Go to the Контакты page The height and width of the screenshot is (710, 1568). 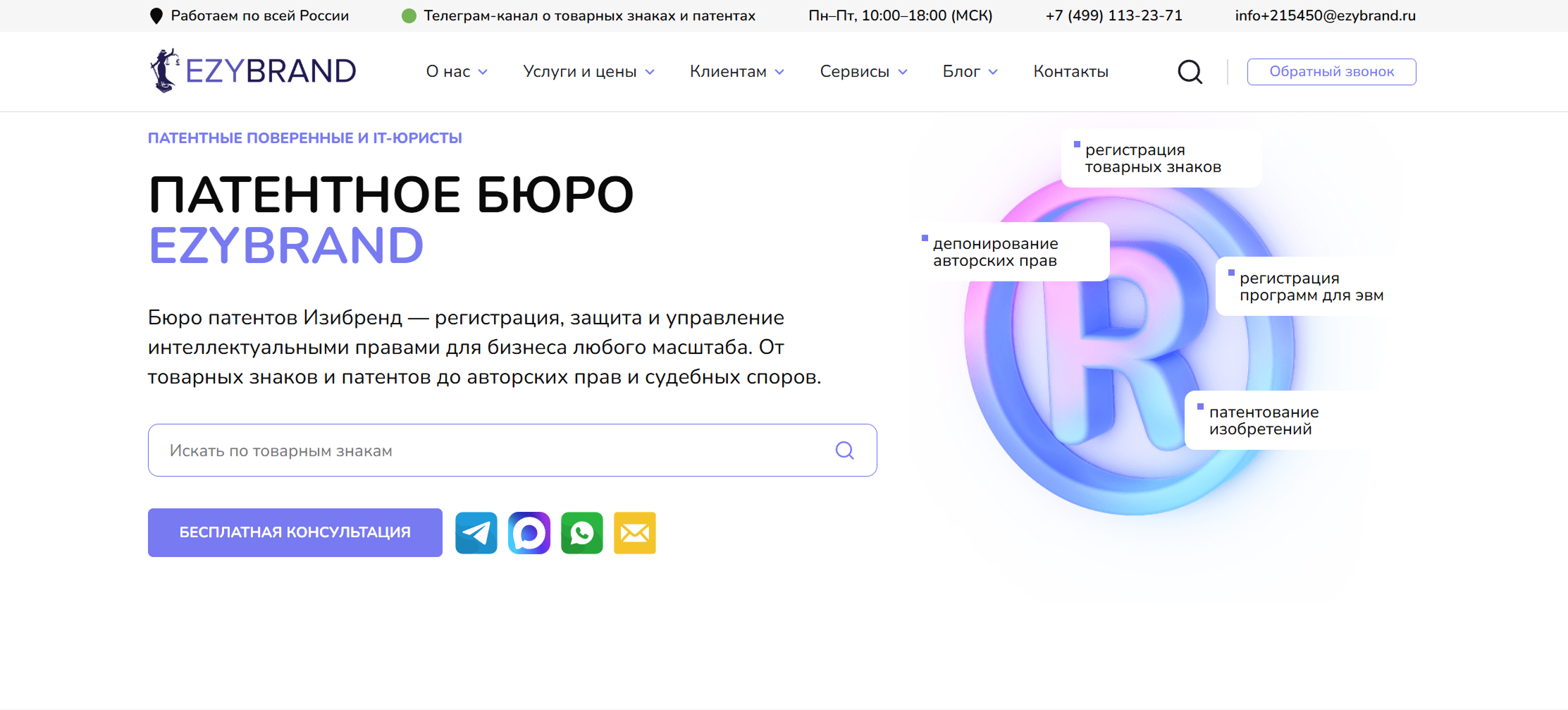click(1070, 72)
